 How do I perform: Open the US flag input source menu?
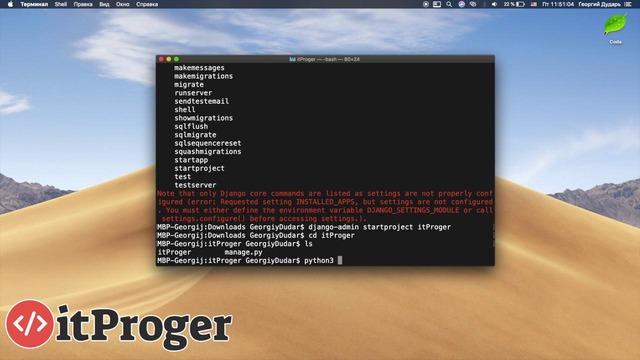click(x=533, y=4)
